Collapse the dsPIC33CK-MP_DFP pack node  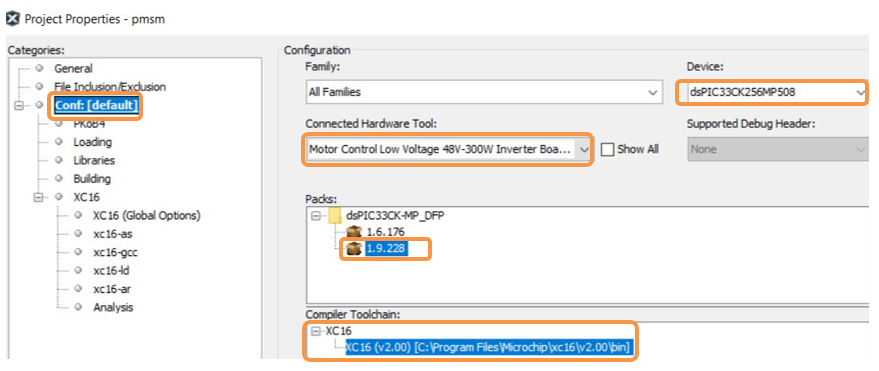[x=317, y=215]
